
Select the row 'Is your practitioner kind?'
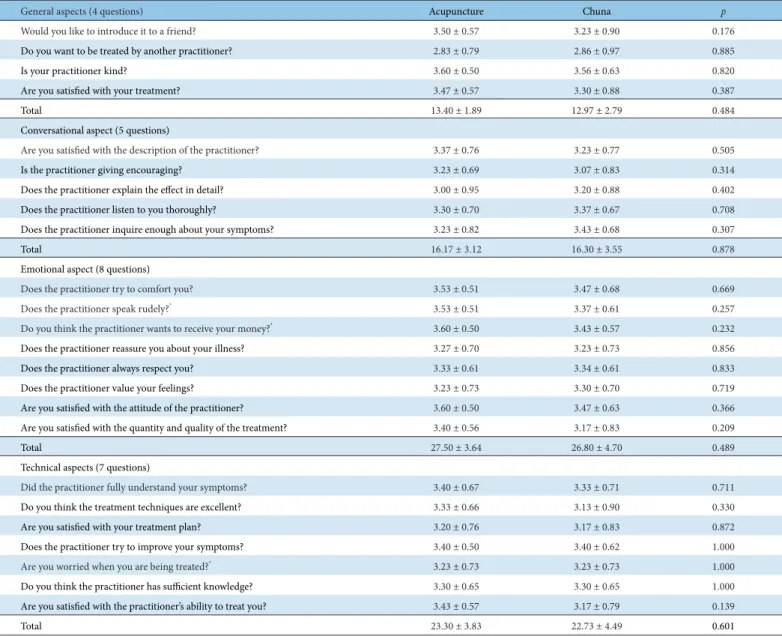pyautogui.click(x=391, y=70)
